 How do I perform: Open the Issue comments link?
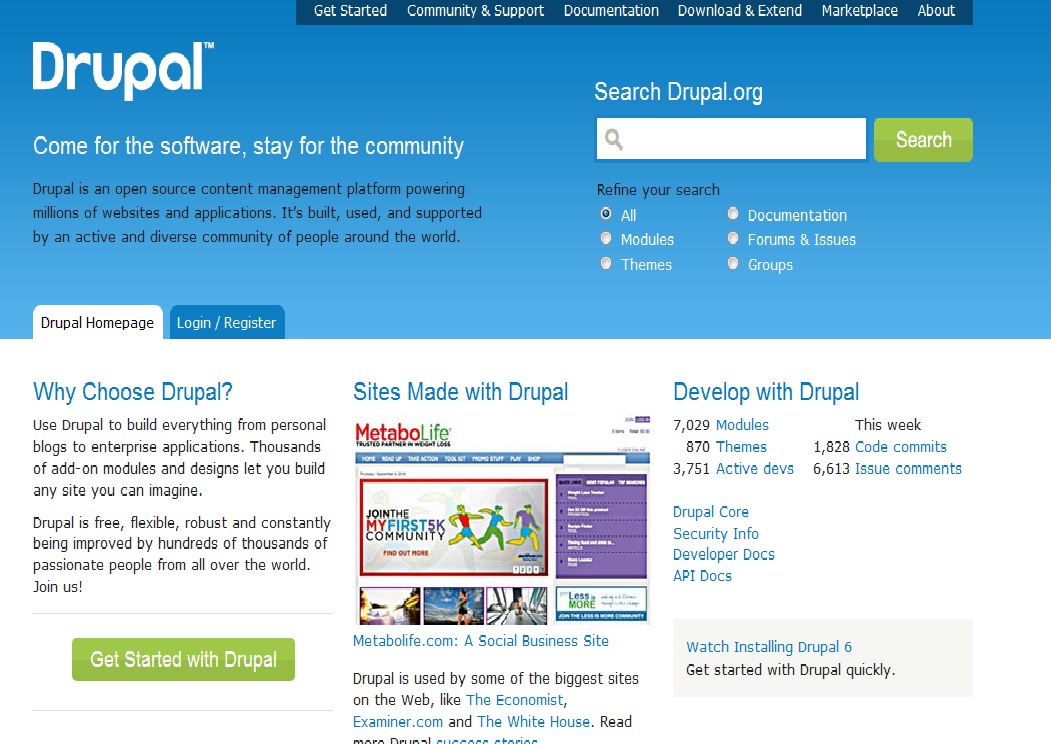pos(908,469)
